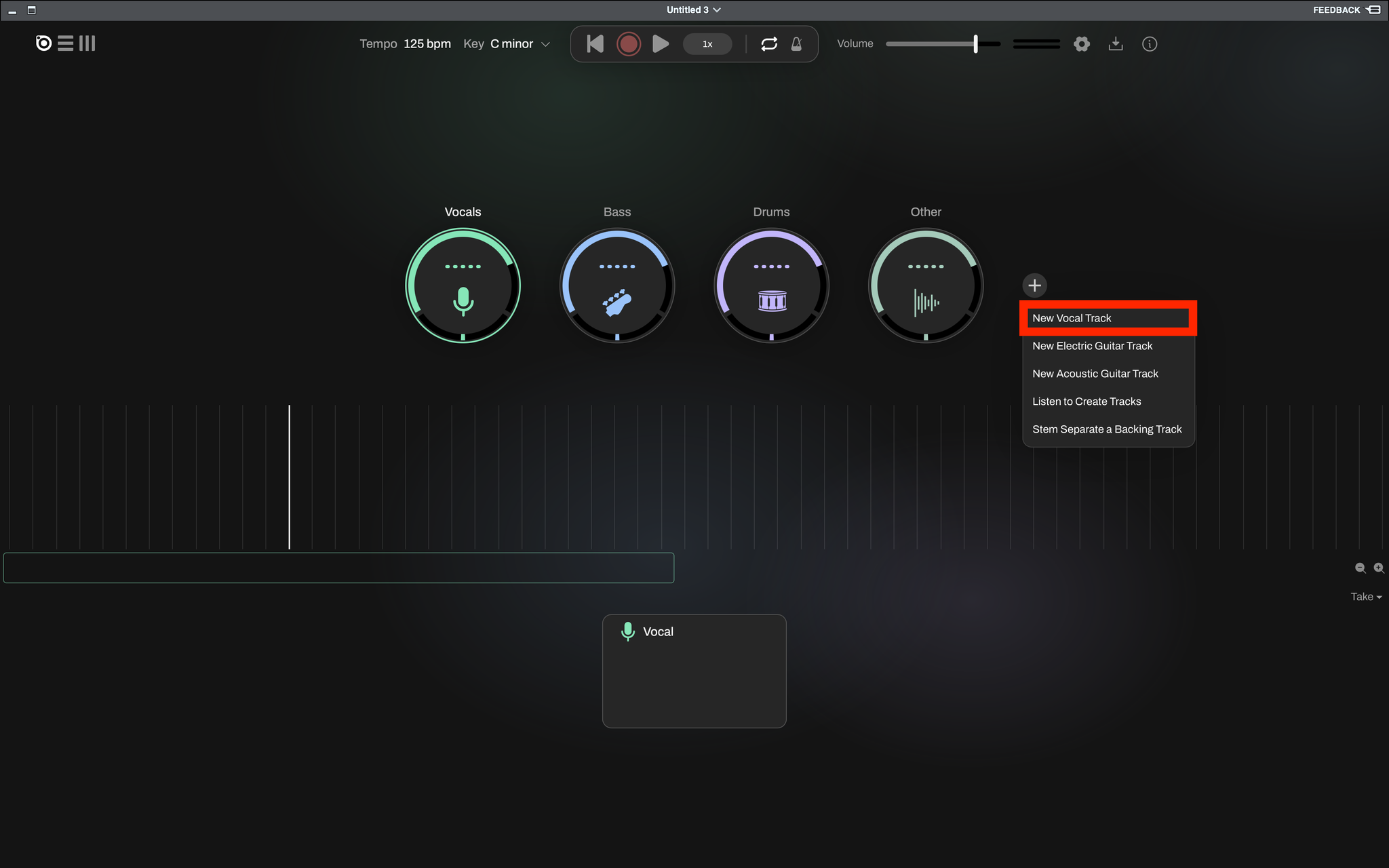Click the output level meter
Screen dimensions: 1389x868
click(1036, 44)
